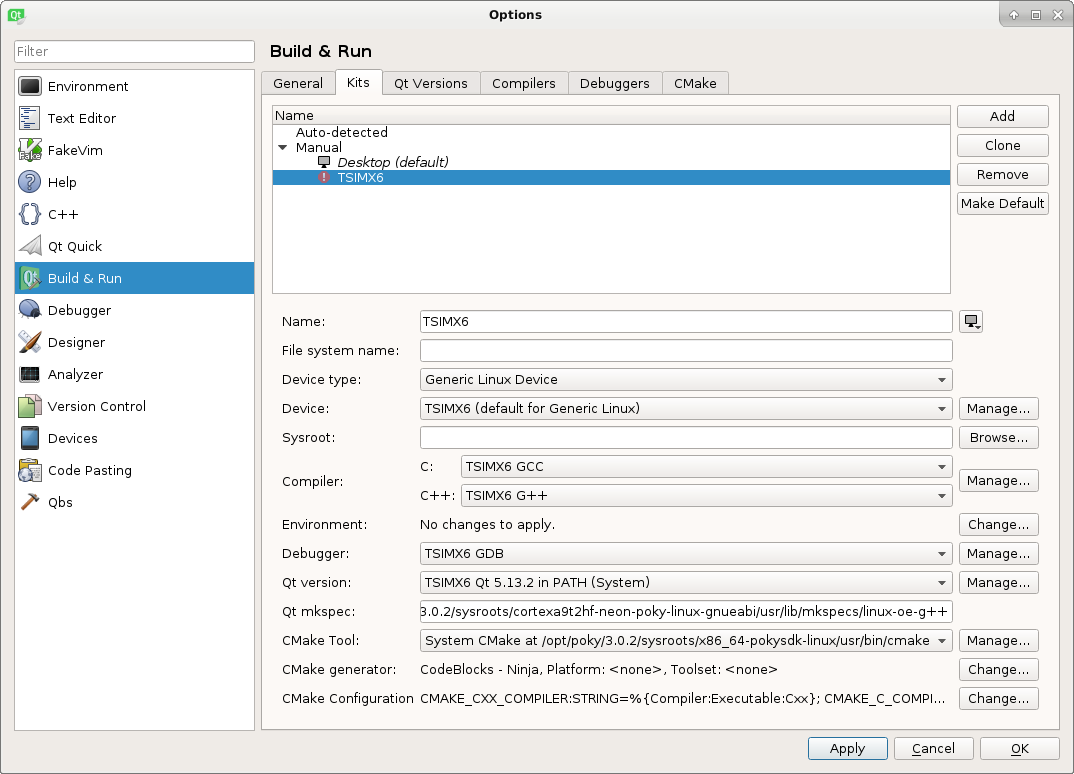Expand the C++ compiler combo box
Viewport: 1074px width, 774px height.
[706, 495]
